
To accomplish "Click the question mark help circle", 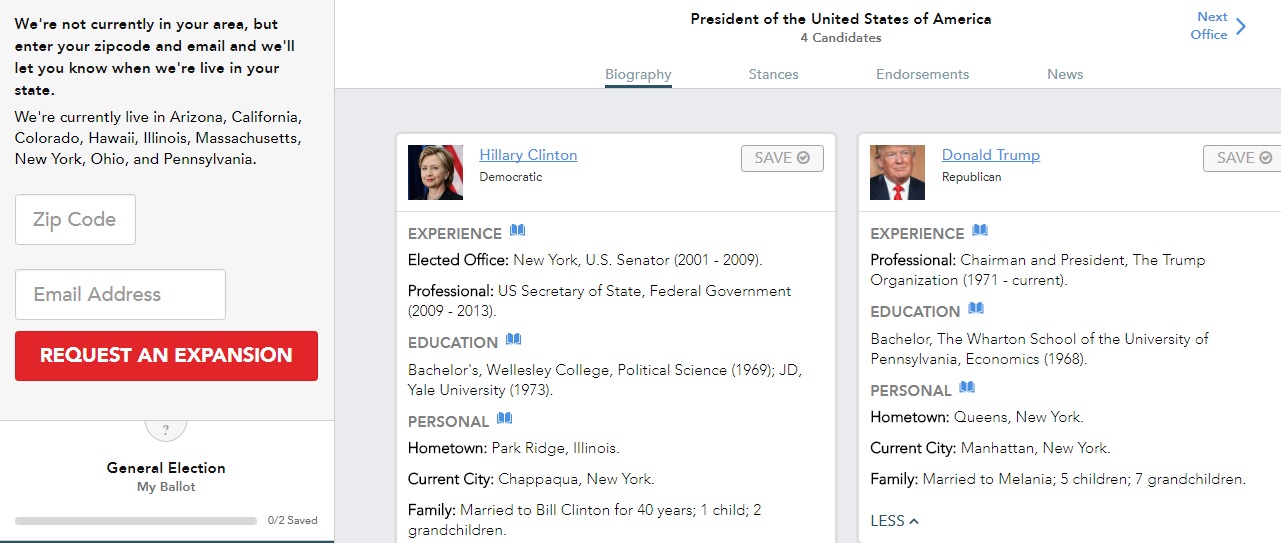I will (166, 429).
